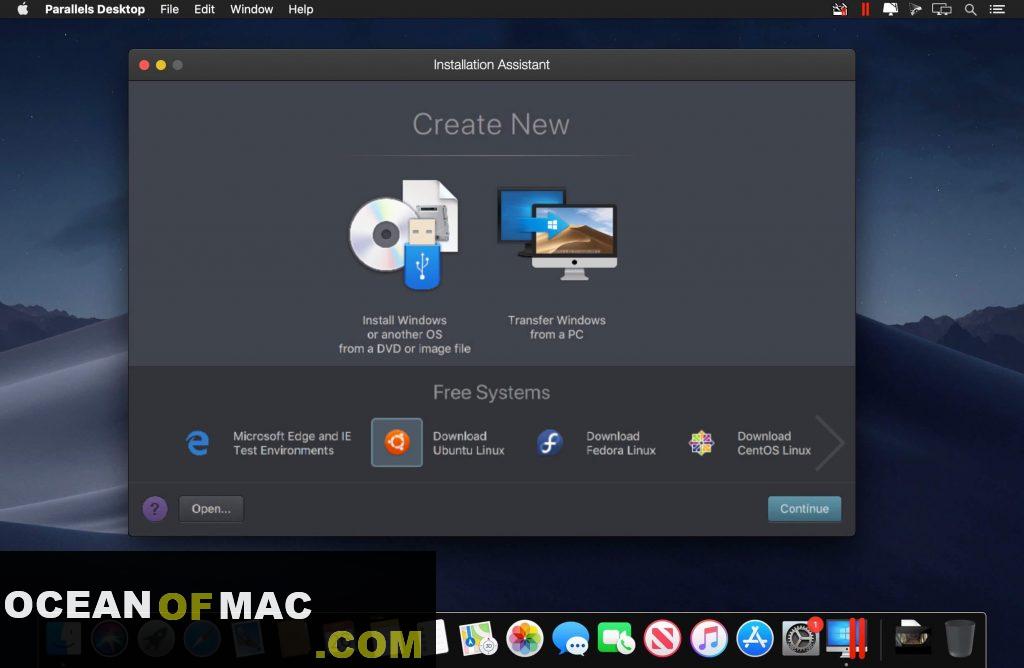Open Notification Center list icon
Image resolution: width=1024 pixels, height=668 pixels.
997,9
